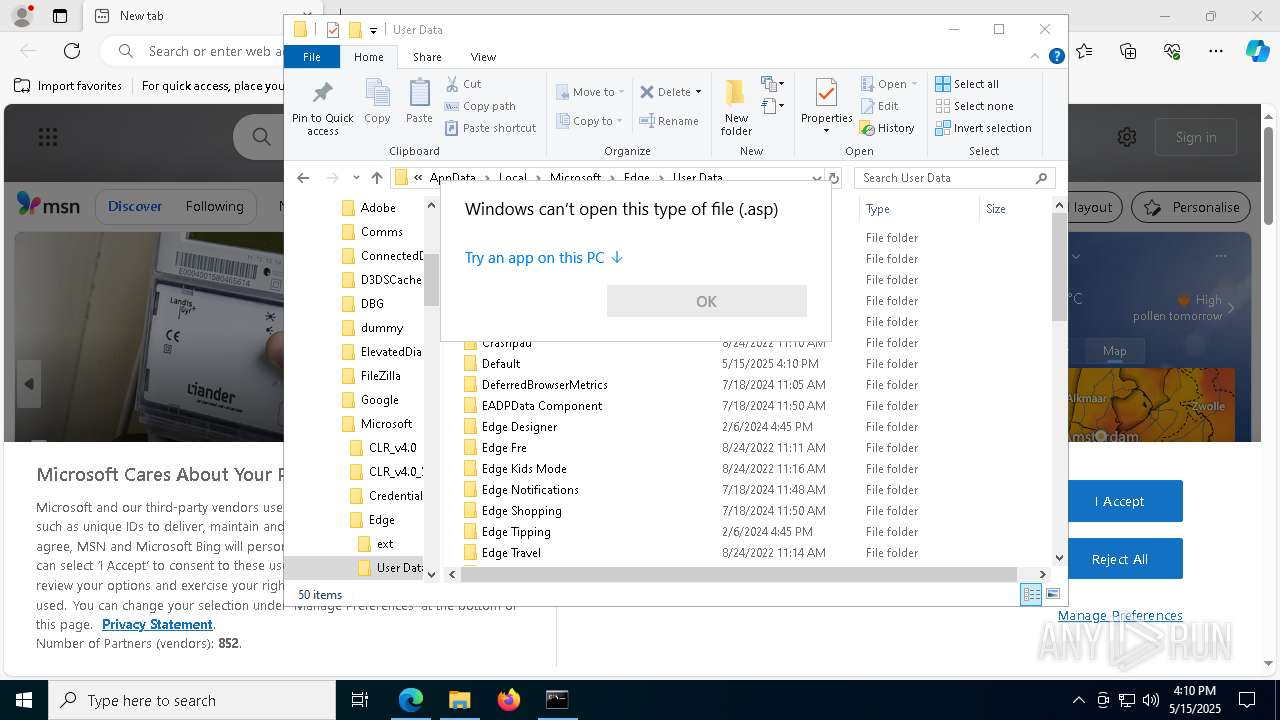The image size is (1280, 720).
Task: Click the MSN Discover tab
Action: (135, 207)
